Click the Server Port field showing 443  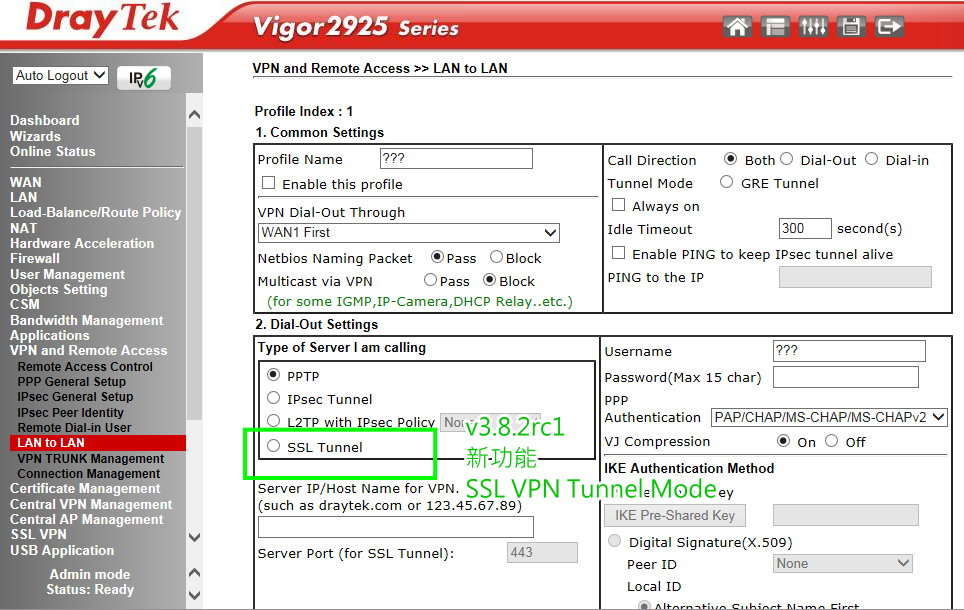coord(542,552)
